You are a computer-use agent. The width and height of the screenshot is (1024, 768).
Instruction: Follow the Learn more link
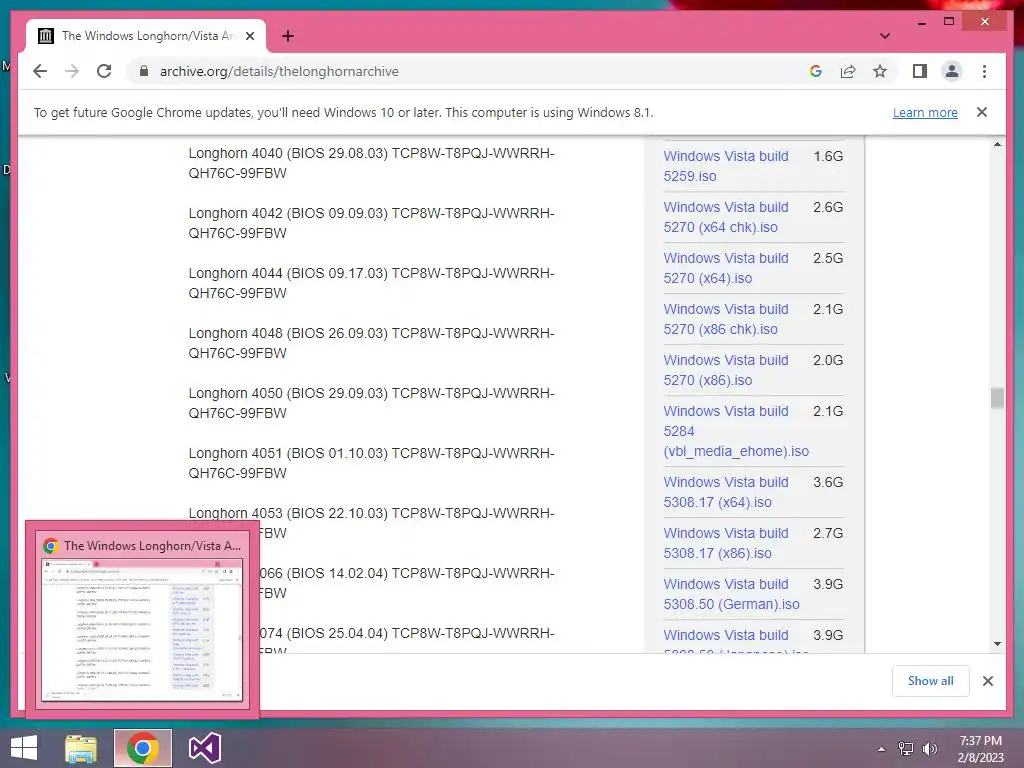[x=925, y=112]
